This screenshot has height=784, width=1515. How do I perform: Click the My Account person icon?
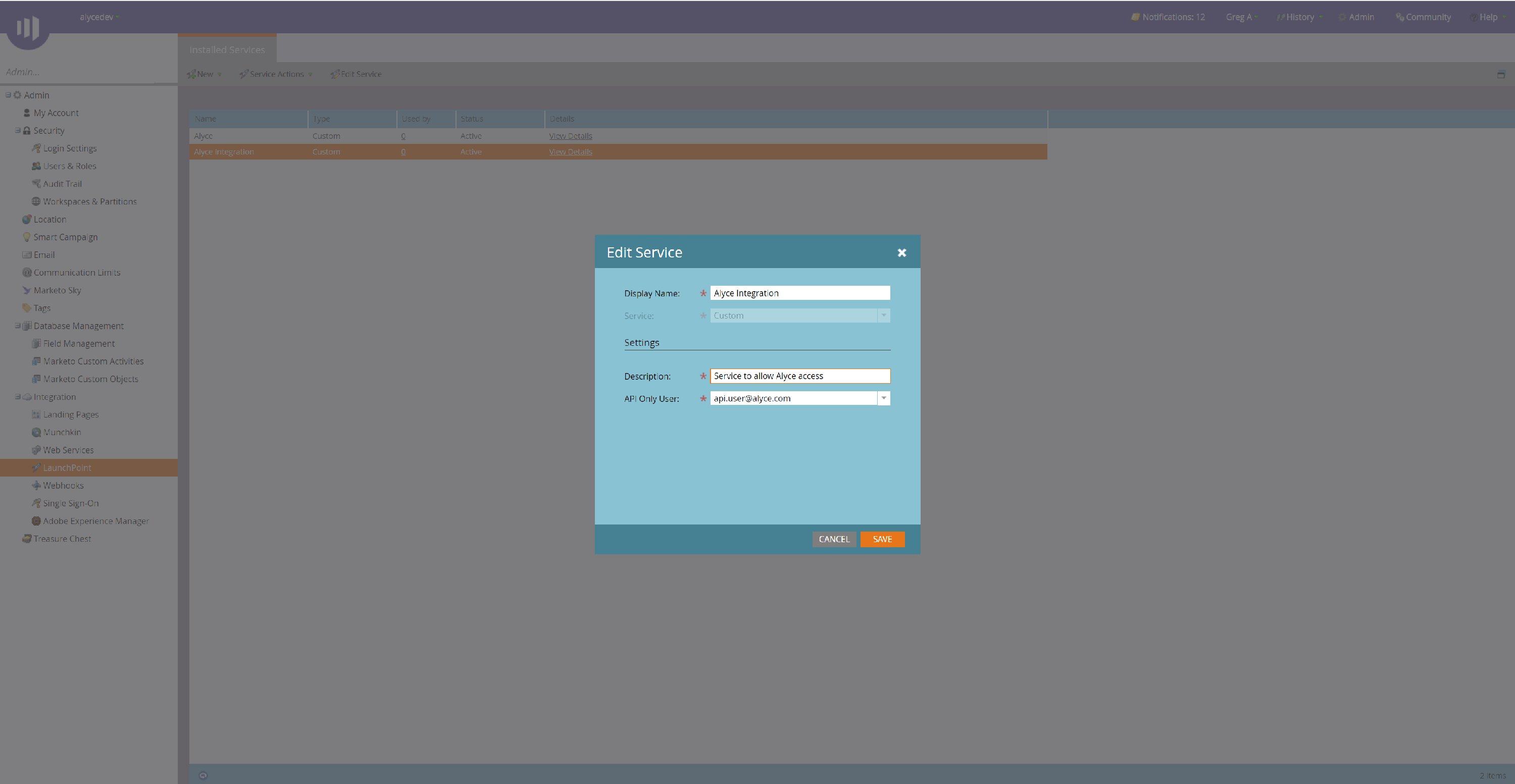pyautogui.click(x=26, y=113)
